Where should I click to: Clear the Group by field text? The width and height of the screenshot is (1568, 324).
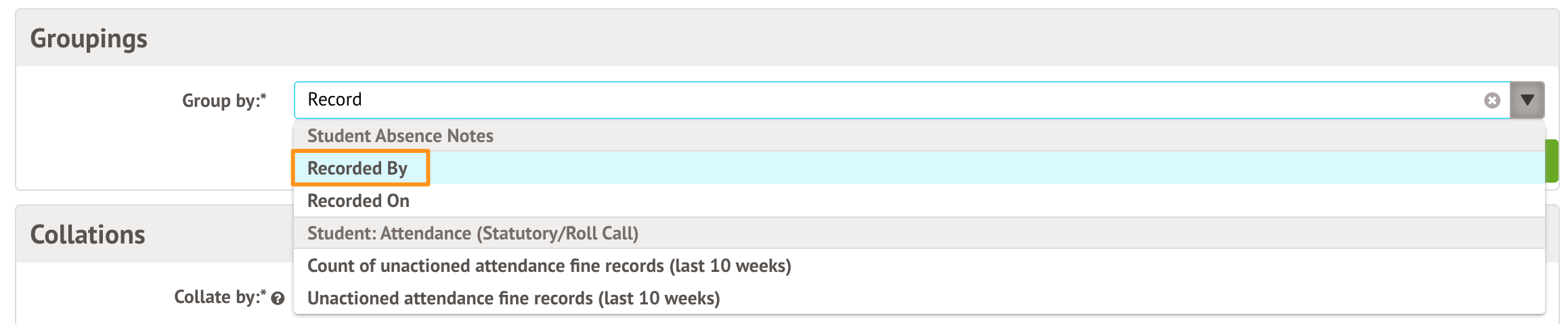point(1491,101)
